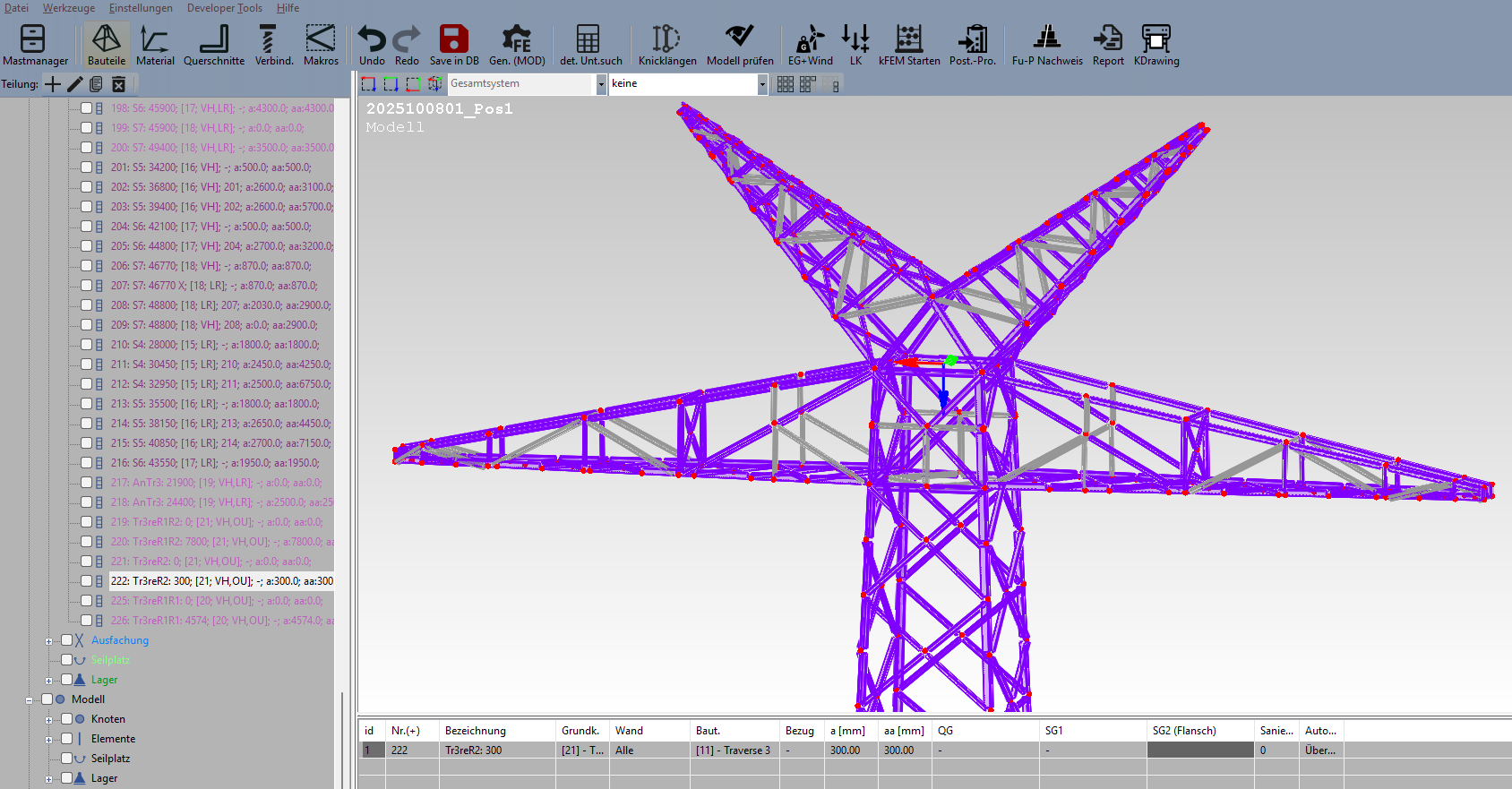Enable the Knoten checkbox under Modell
Screen dimensions: 1512x789
point(67,719)
